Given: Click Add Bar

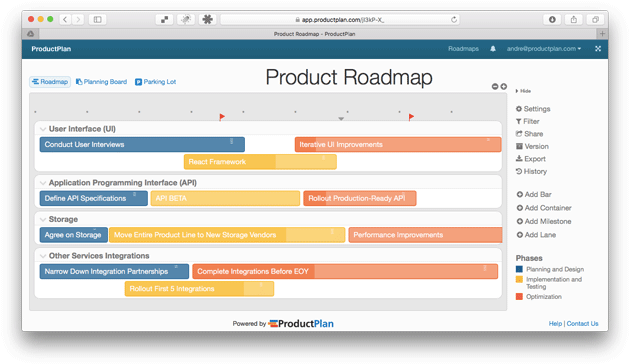Looking at the screenshot, I should (534, 194).
